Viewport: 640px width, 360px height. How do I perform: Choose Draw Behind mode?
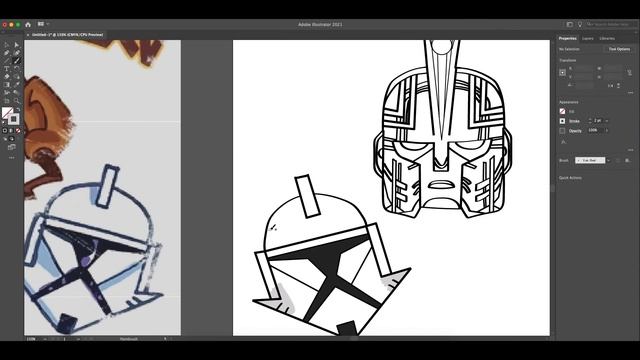(12, 139)
